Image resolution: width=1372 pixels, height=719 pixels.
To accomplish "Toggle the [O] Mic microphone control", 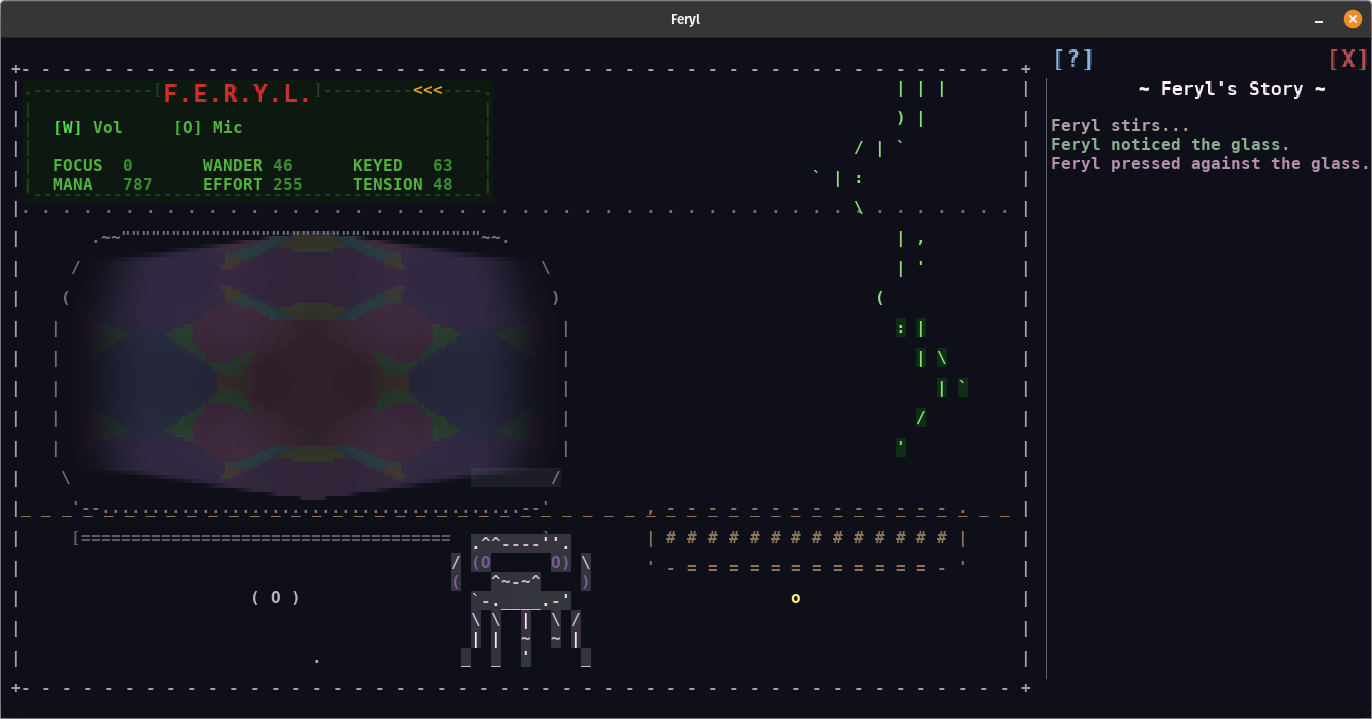I will [208, 128].
